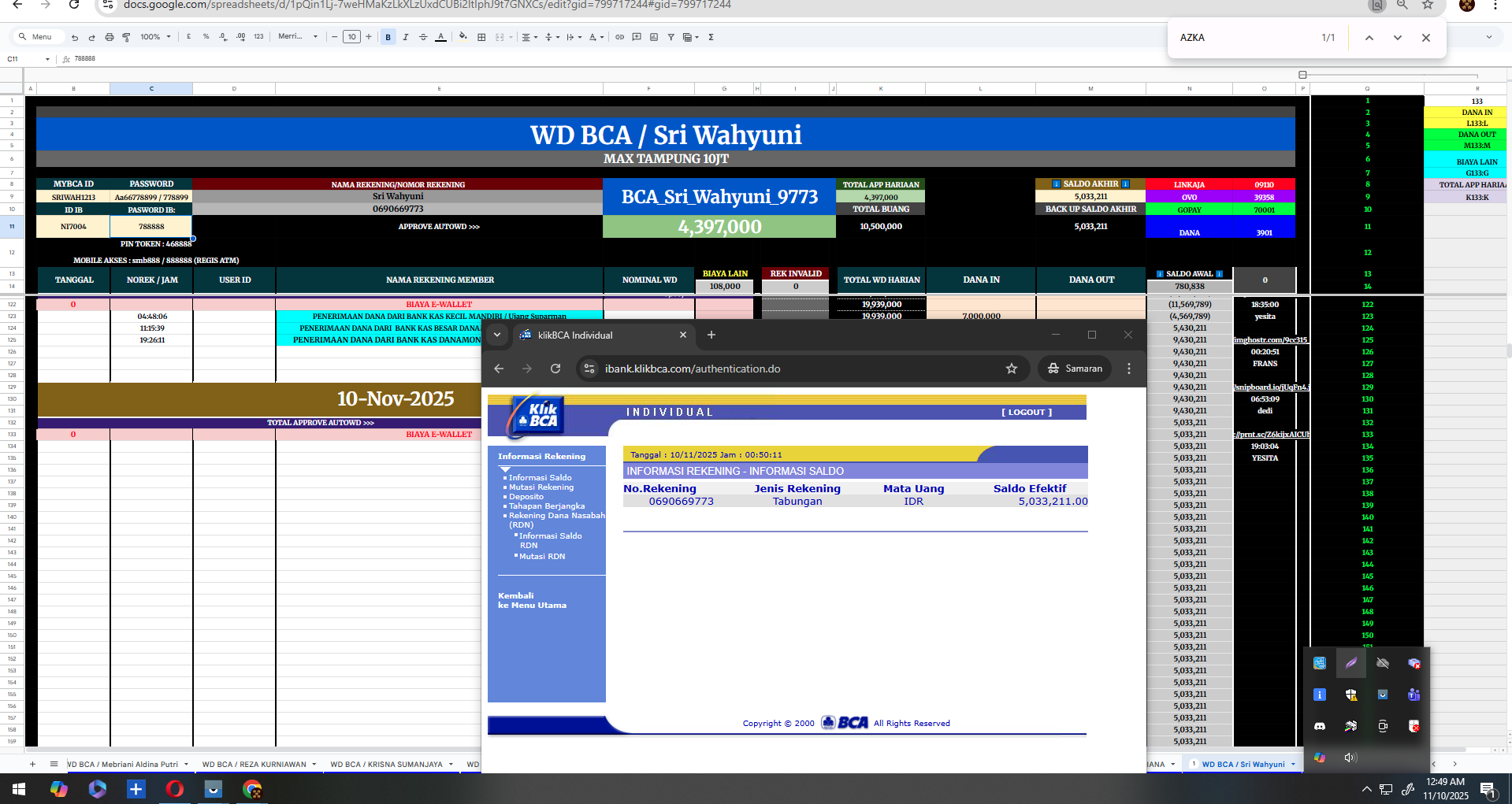Open the Name box C11 dropdown
The height and width of the screenshot is (804, 1512).
(x=47, y=59)
